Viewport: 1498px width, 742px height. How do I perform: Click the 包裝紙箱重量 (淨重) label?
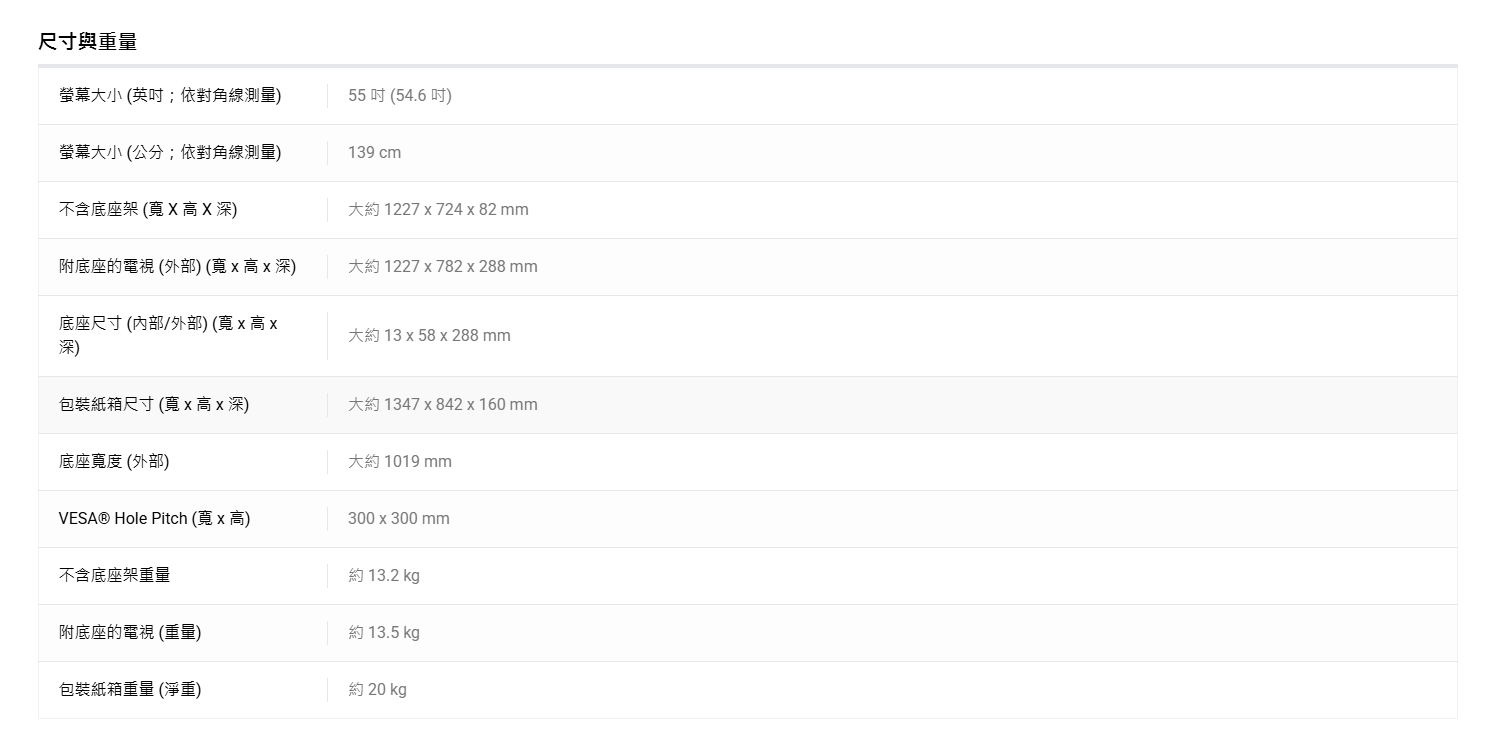click(x=130, y=689)
